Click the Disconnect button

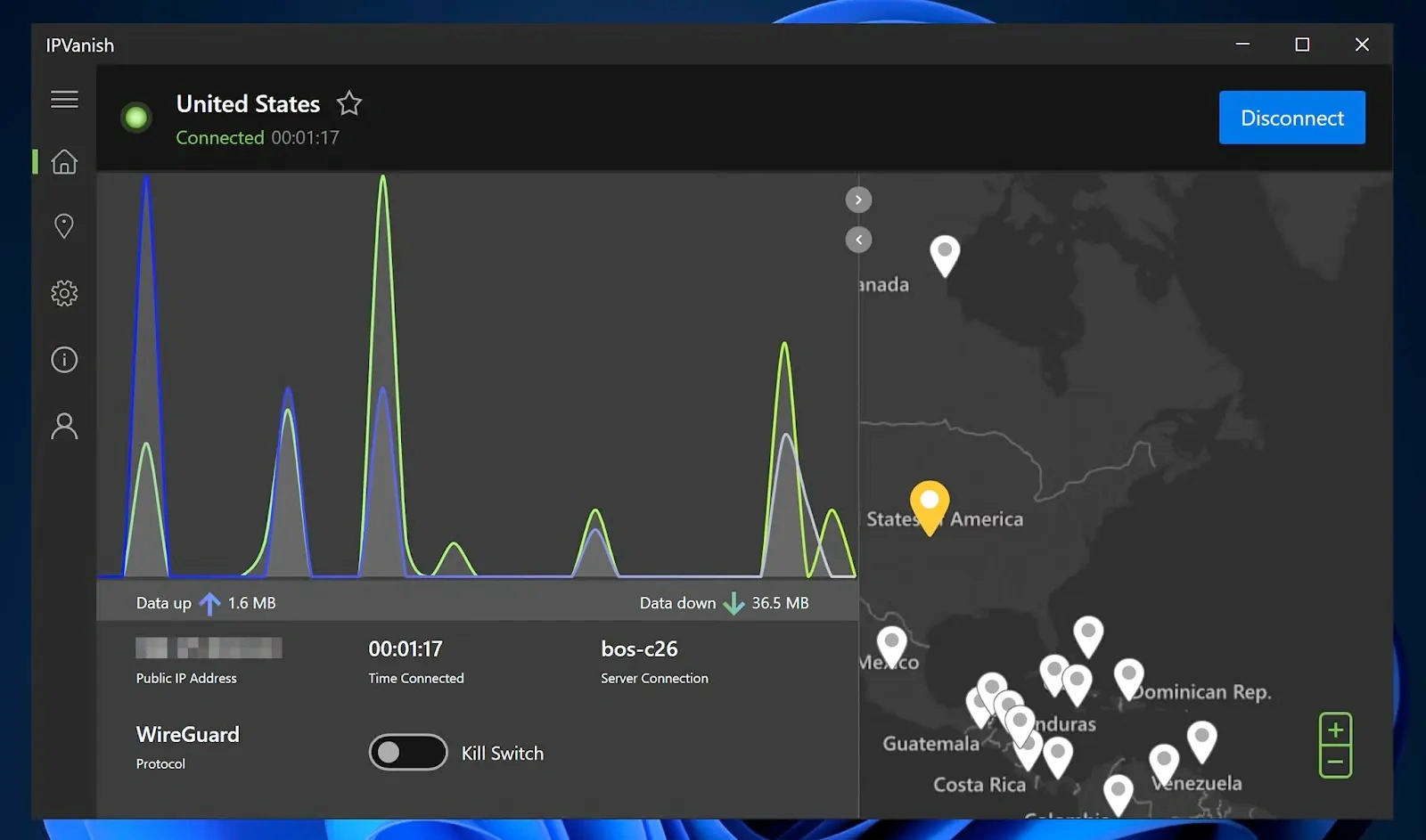click(1291, 118)
